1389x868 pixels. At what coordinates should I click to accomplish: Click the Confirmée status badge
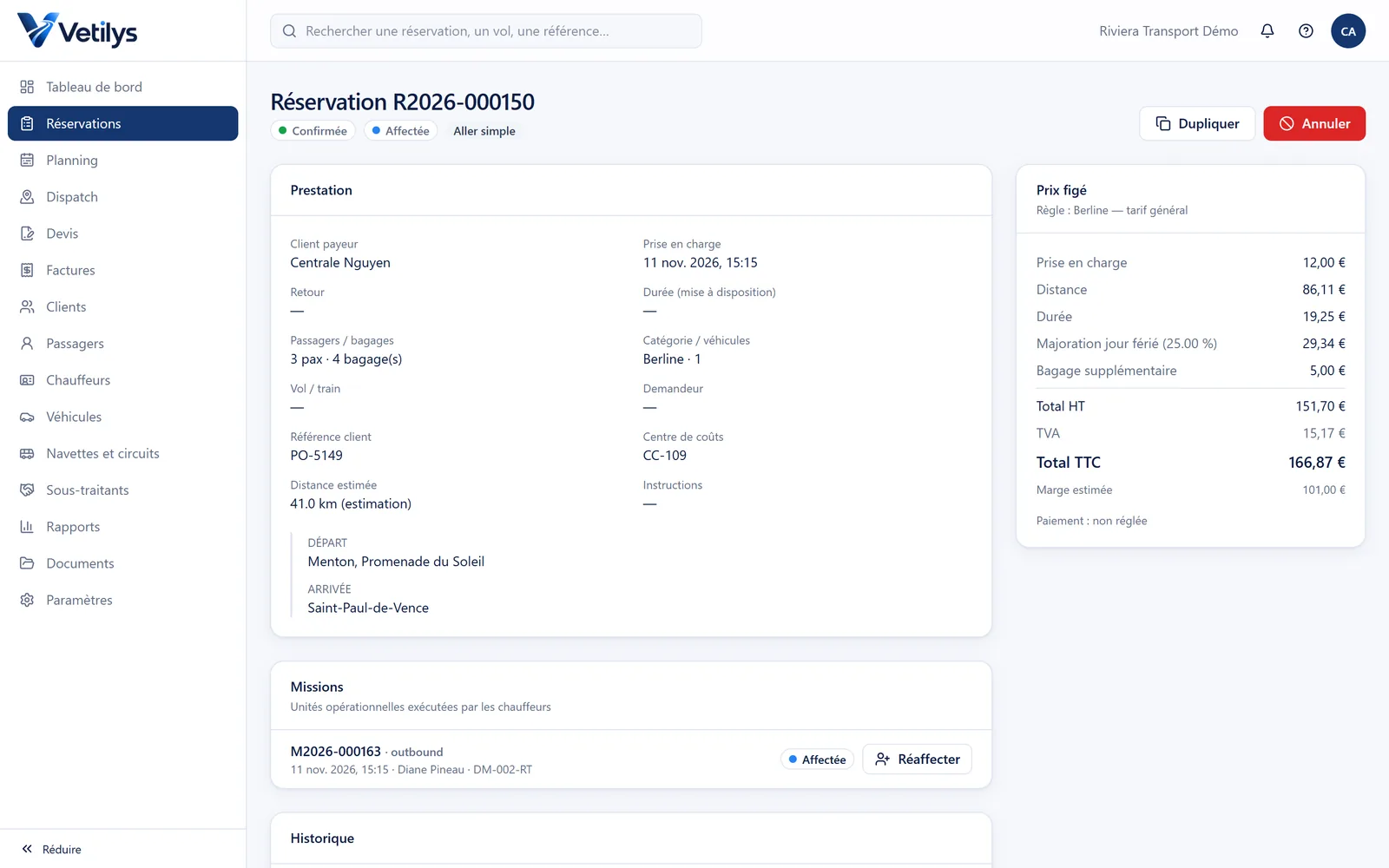point(313,131)
